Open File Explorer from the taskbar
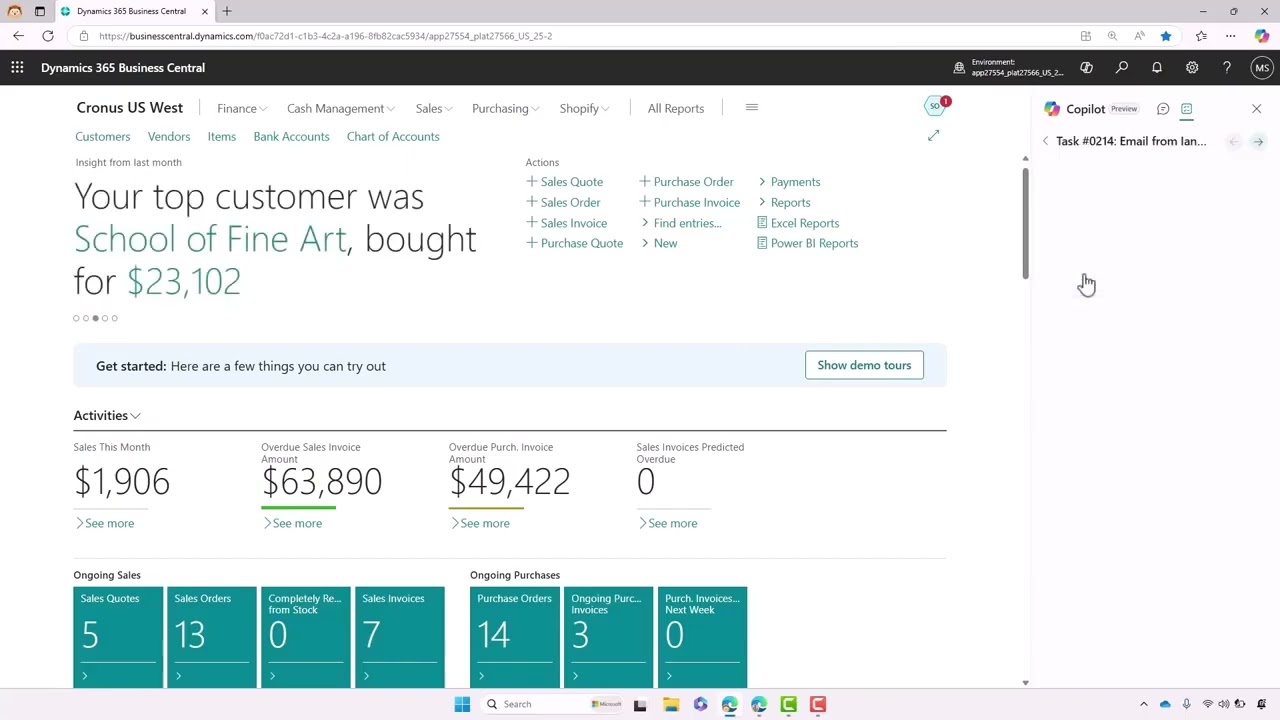 click(670, 704)
